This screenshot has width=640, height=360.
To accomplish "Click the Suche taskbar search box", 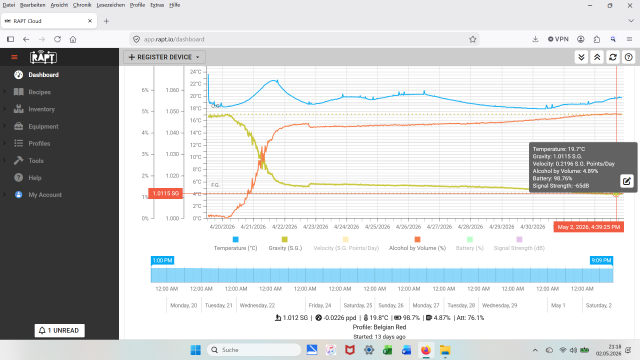I will click(x=254, y=350).
